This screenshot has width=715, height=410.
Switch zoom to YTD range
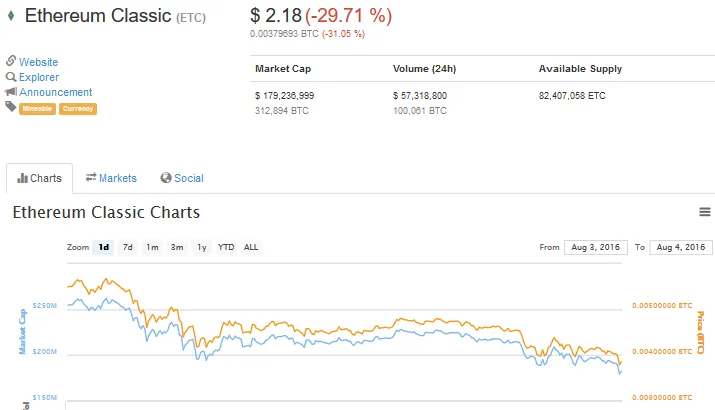click(x=226, y=247)
